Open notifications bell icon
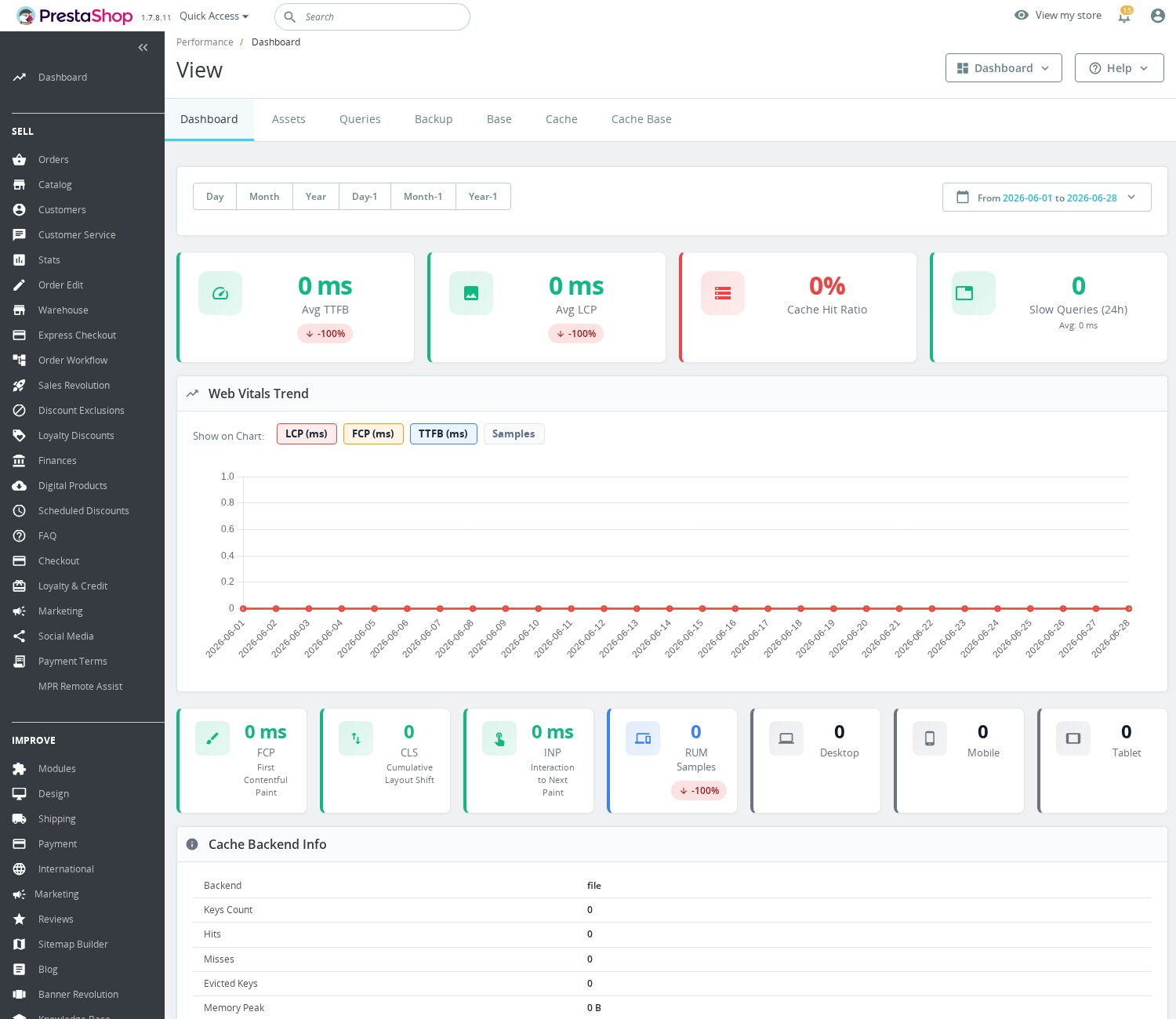Viewport: 1176px width, 1019px height. click(x=1124, y=16)
